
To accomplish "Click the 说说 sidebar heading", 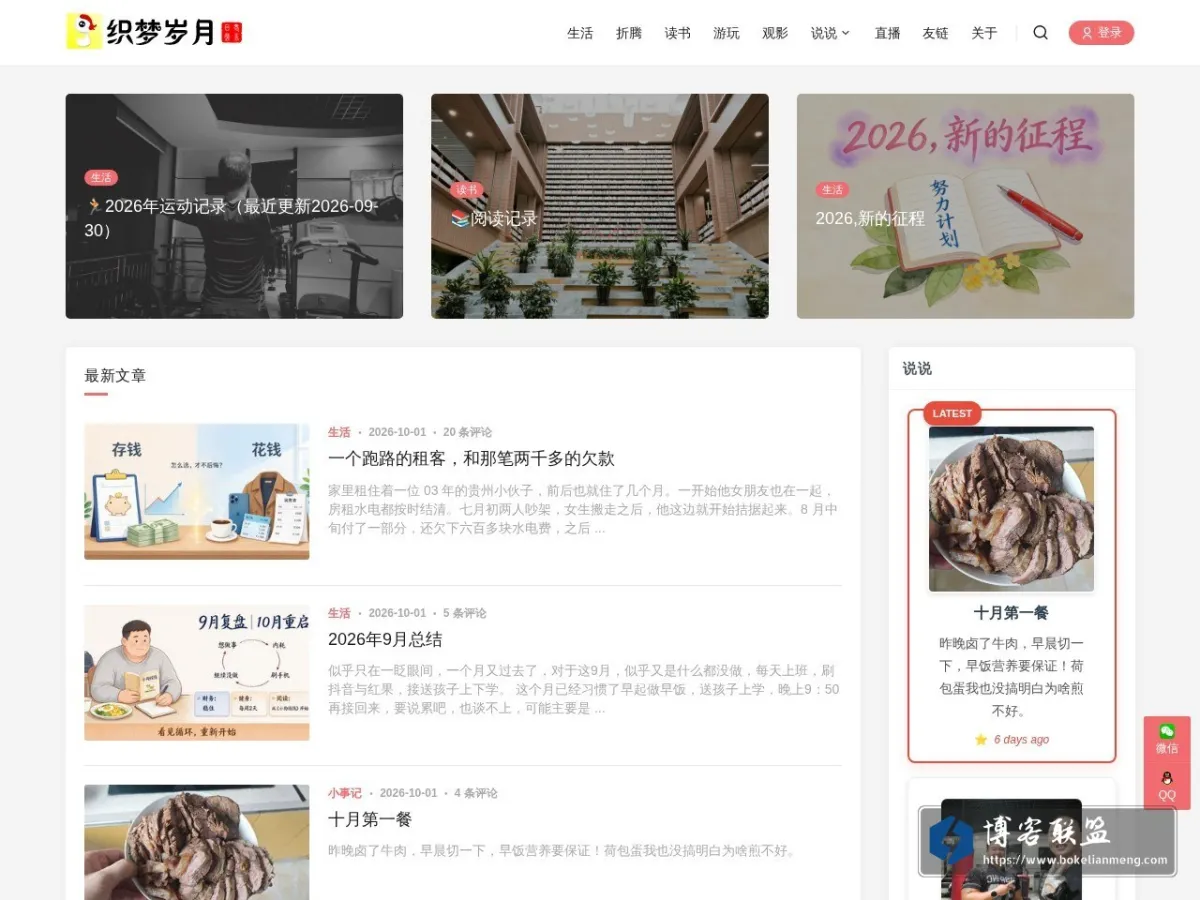I will pyautogui.click(x=917, y=368).
